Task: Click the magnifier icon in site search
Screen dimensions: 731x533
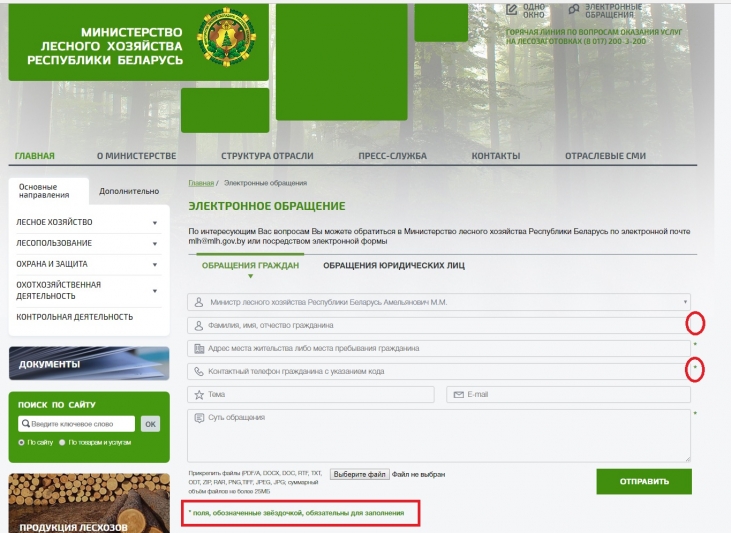Action: (x=27, y=424)
